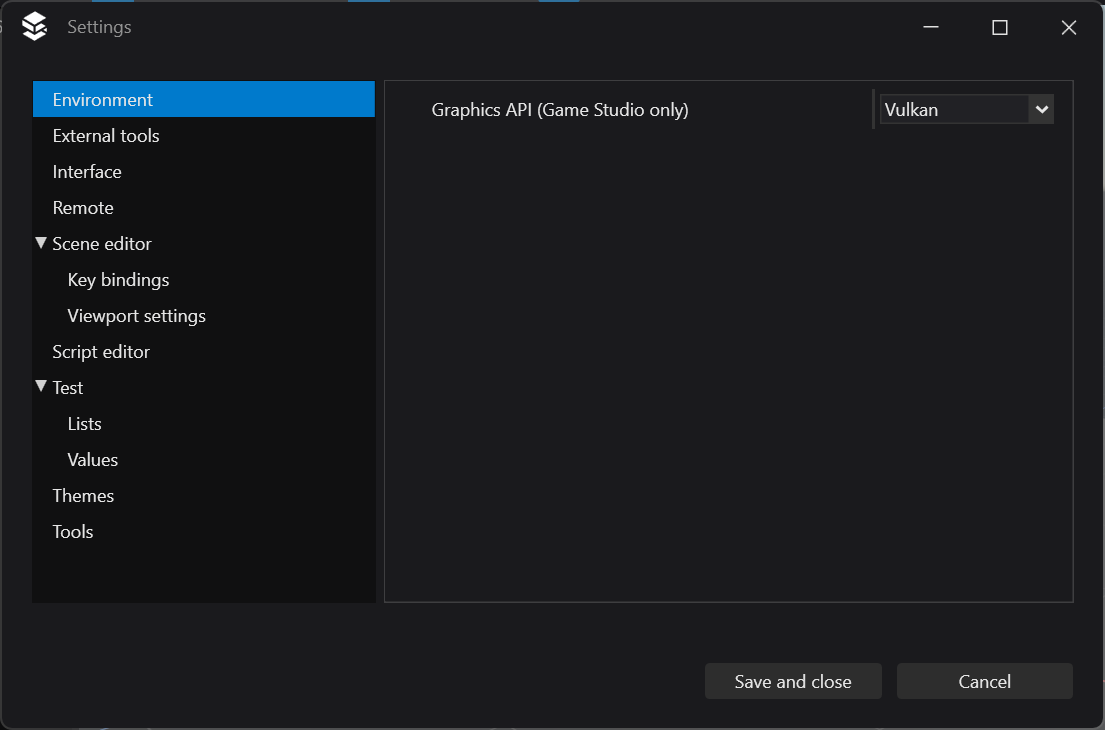
Task: Click the Stride logo icon in title bar
Action: (x=34, y=27)
